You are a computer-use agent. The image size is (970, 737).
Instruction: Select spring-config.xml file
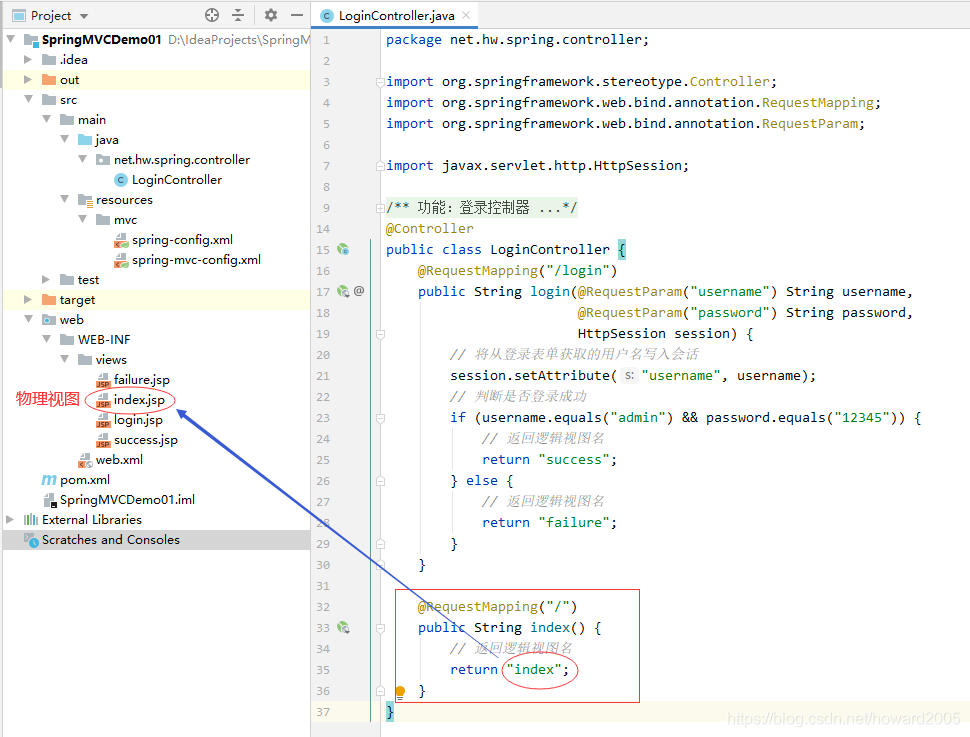[182, 239]
